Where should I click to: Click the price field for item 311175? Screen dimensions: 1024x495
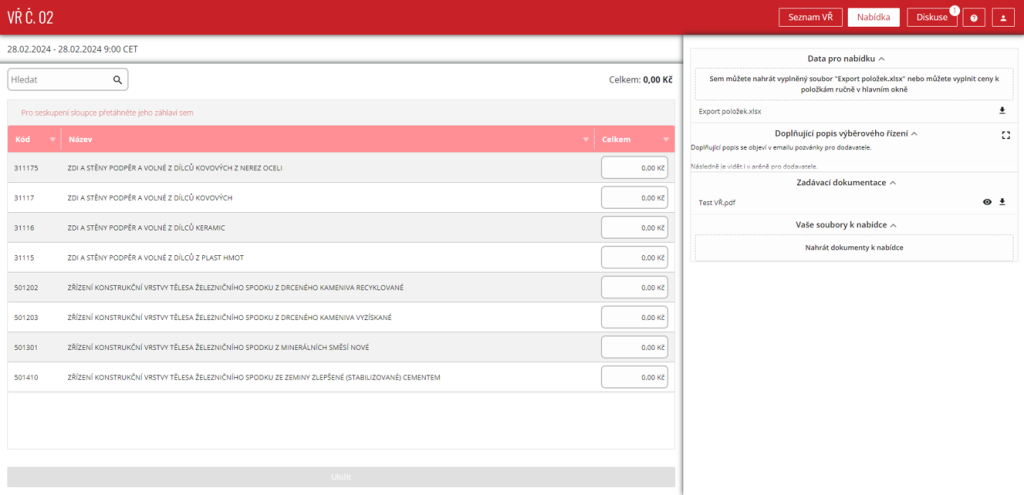pyautogui.click(x=635, y=168)
